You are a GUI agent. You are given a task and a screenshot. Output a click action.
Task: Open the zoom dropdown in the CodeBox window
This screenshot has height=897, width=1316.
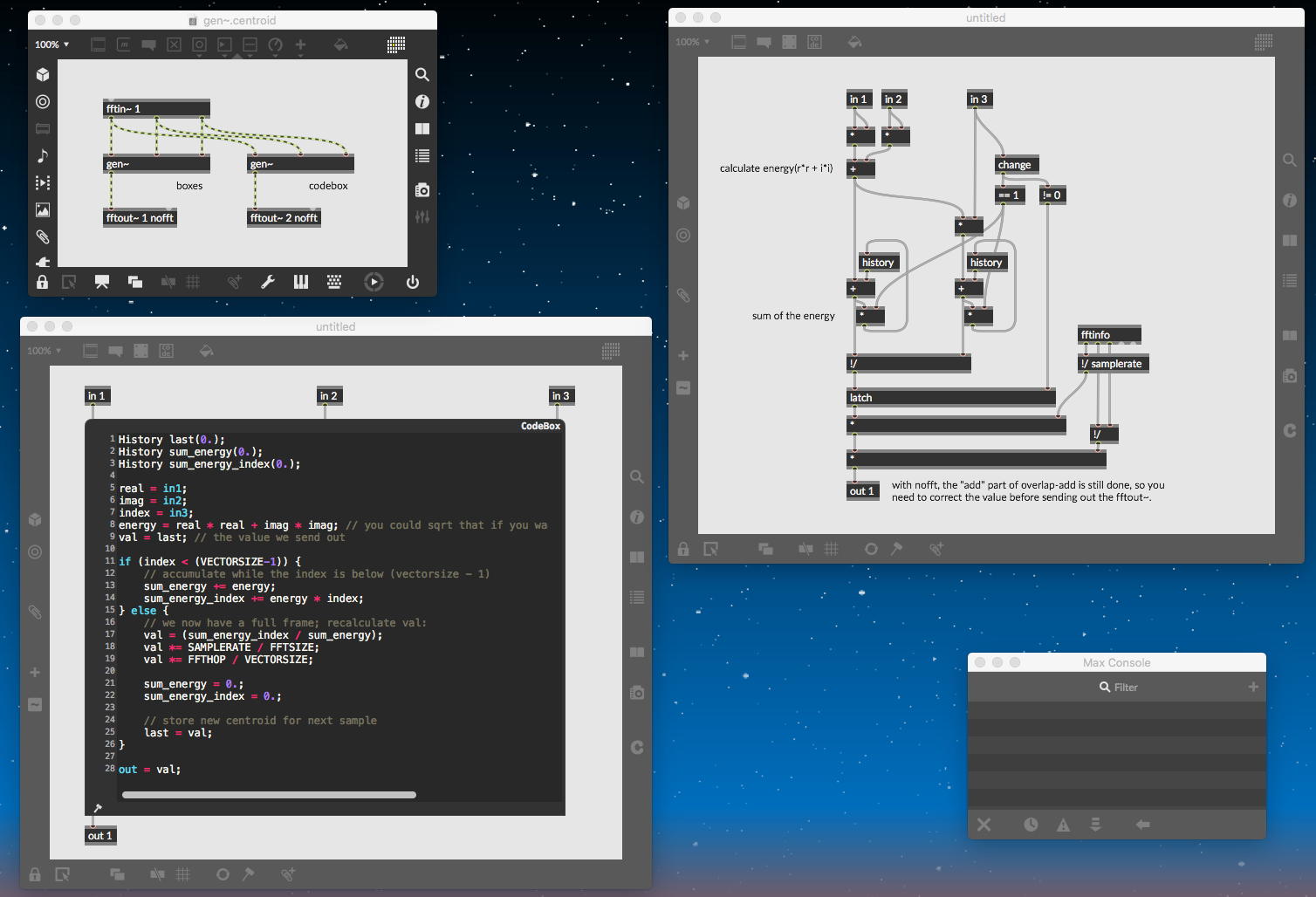point(45,351)
